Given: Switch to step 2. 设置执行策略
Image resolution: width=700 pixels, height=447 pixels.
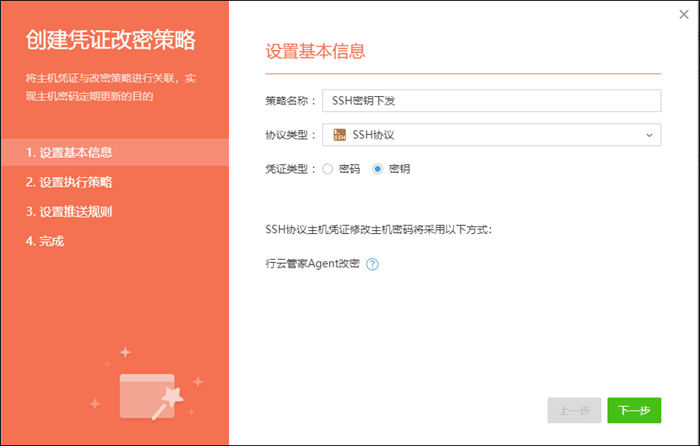Looking at the screenshot, I should [70, 182].
